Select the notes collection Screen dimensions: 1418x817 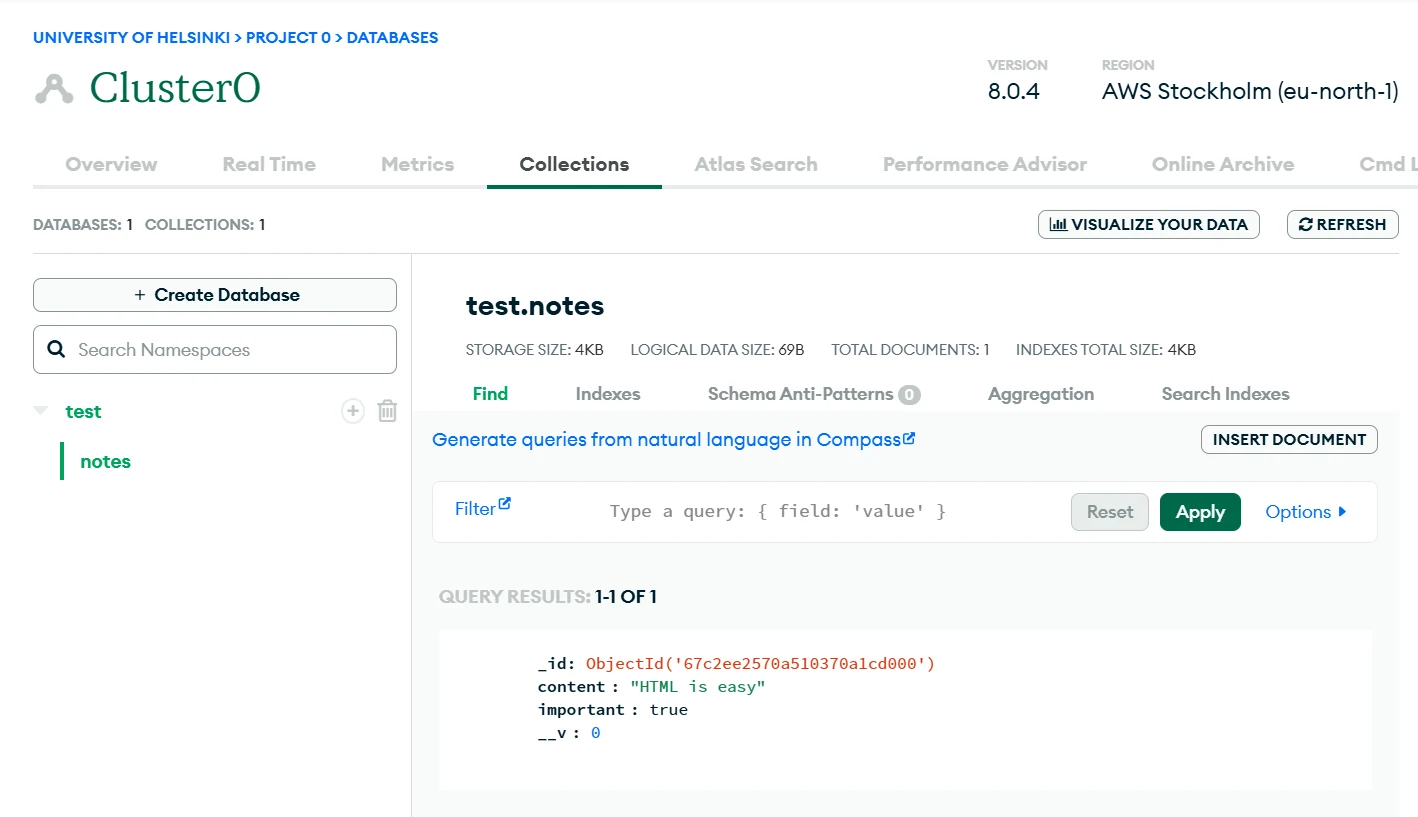105,462
